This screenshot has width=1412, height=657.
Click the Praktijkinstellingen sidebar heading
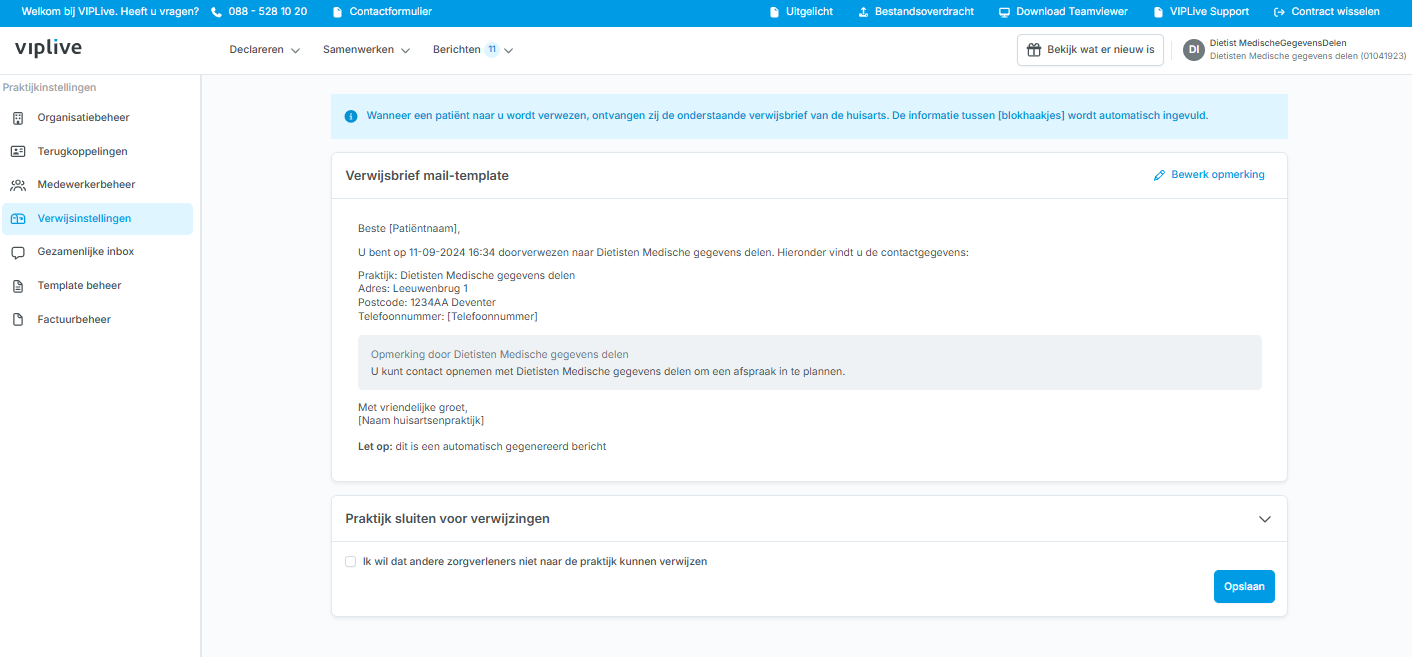coord(49,88)
